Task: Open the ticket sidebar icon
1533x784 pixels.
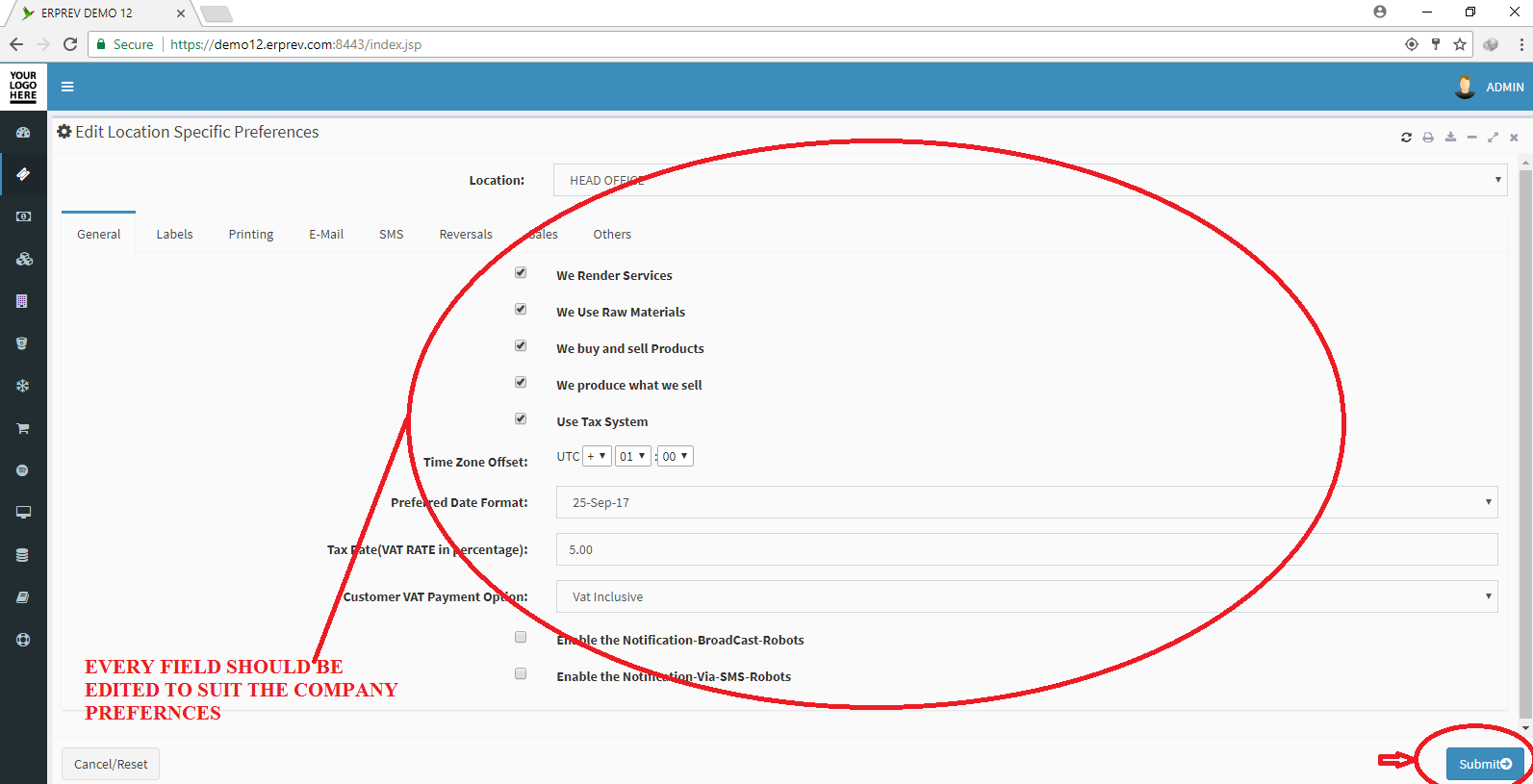Action: 23,174
